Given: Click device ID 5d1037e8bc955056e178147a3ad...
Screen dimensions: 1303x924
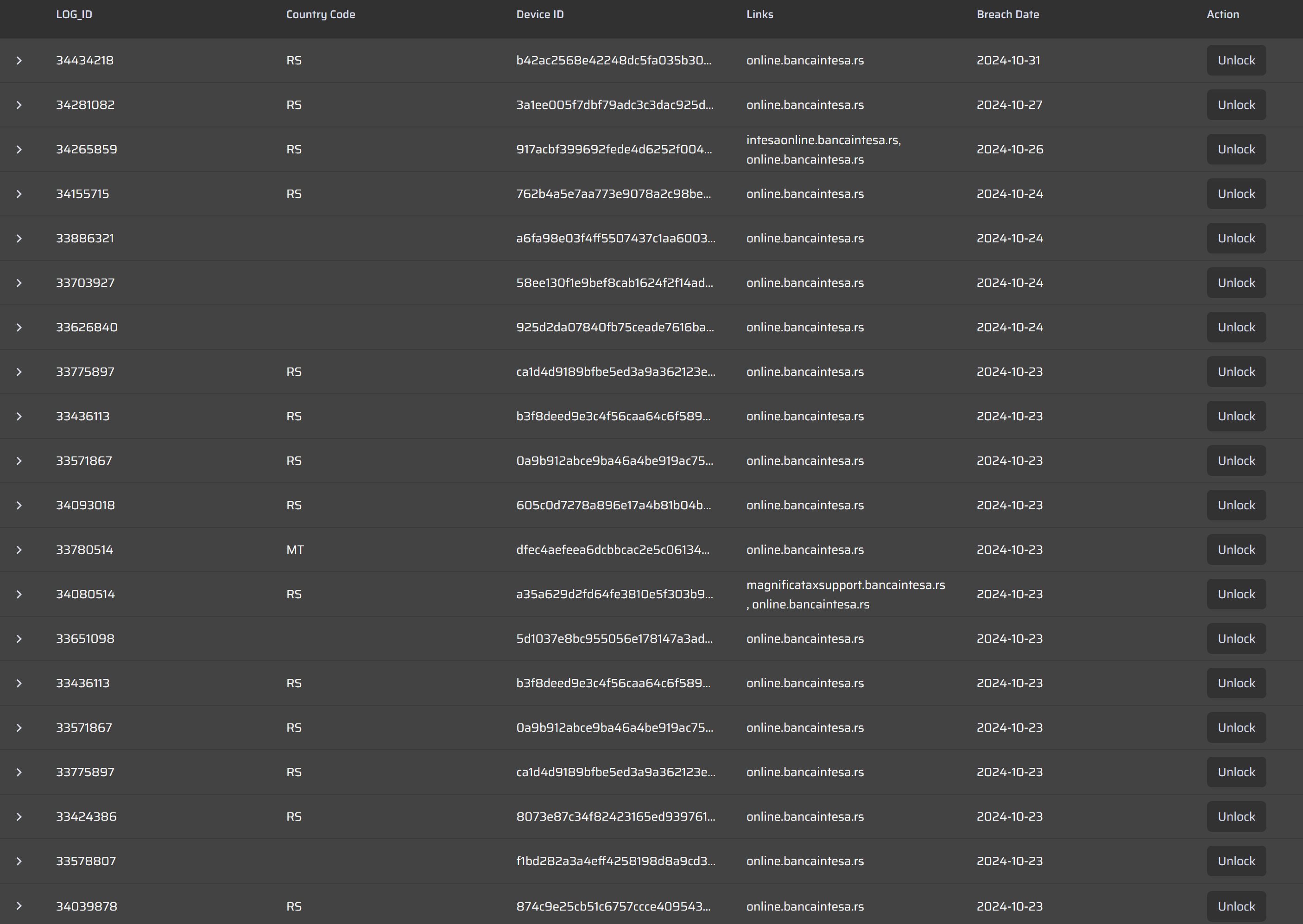Looking at the screenshot, I should pyautogui.click(x=614, y=639).
